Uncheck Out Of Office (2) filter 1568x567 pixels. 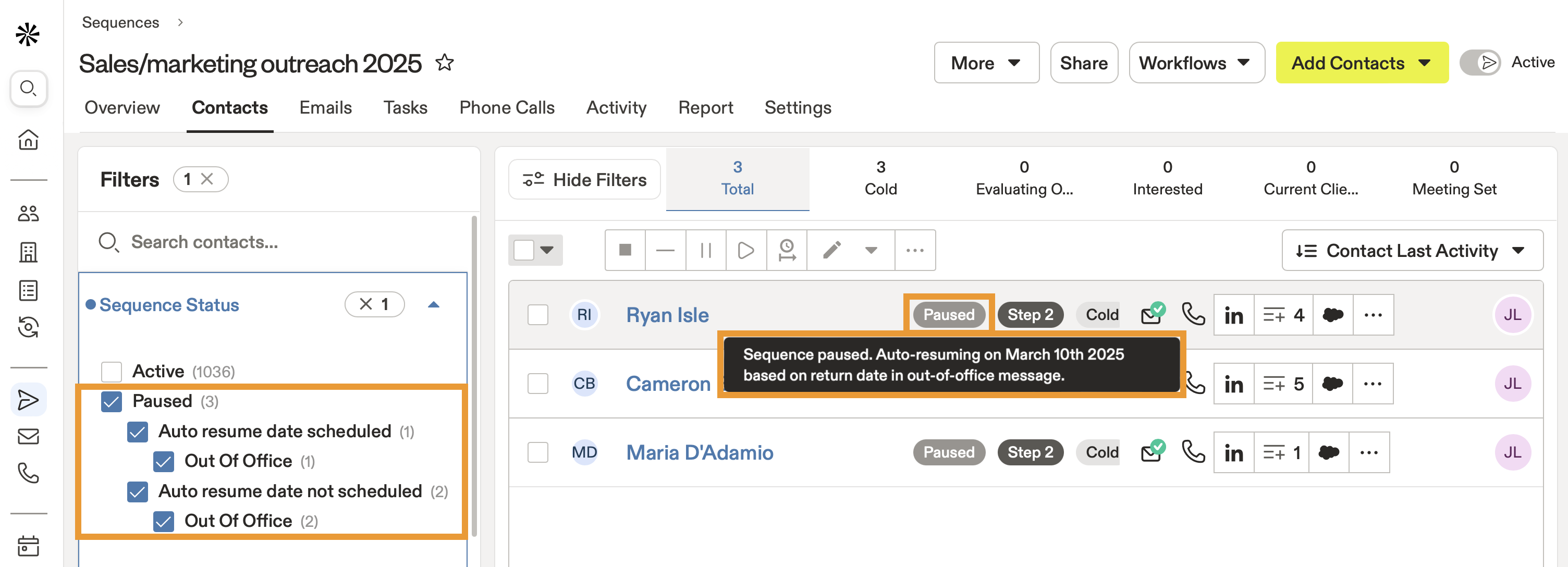[164, 521]
